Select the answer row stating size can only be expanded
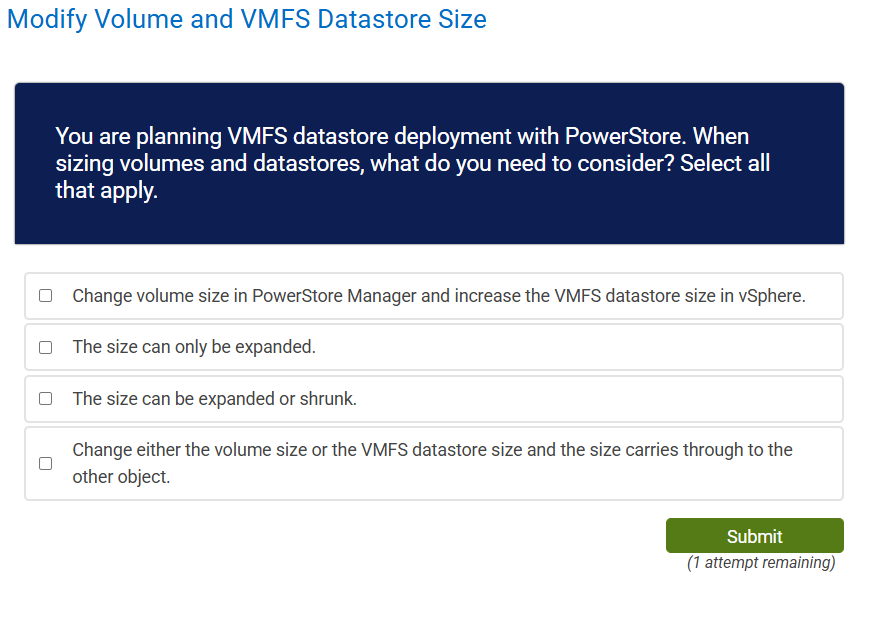Image resolution: width=869 pixels, height=622 pixels. coord(433,347)
